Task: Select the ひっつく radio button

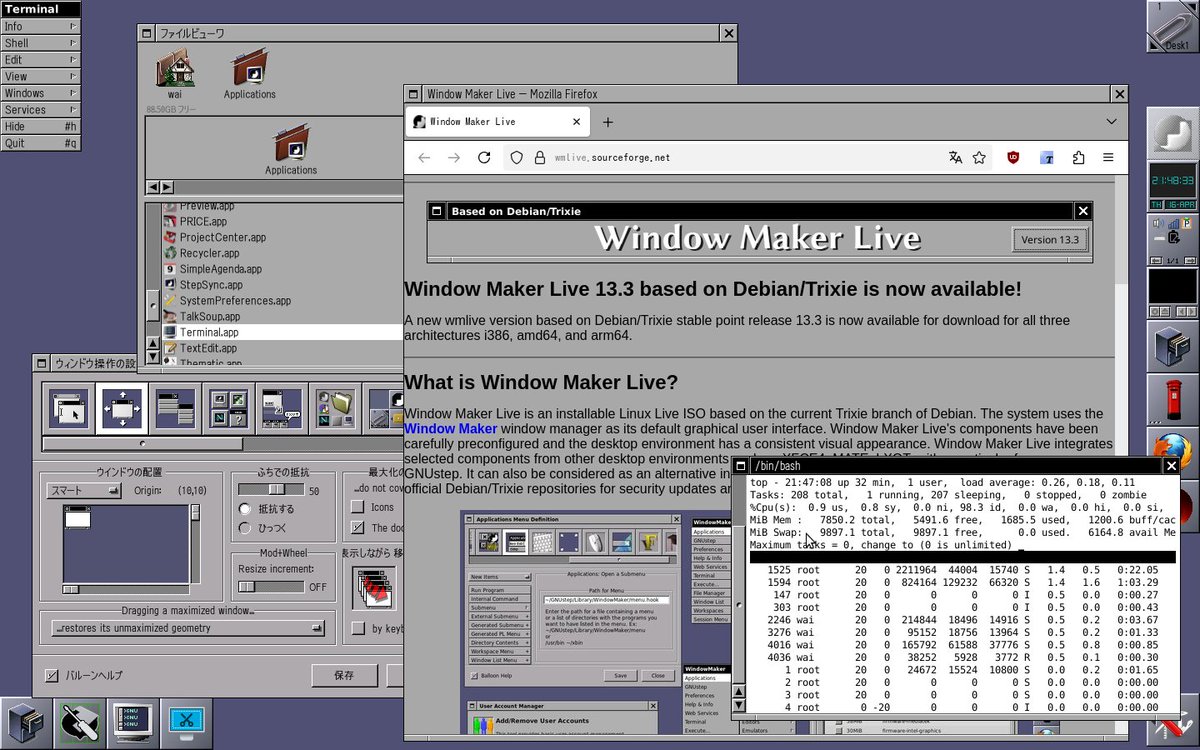Action: (245, 528)
